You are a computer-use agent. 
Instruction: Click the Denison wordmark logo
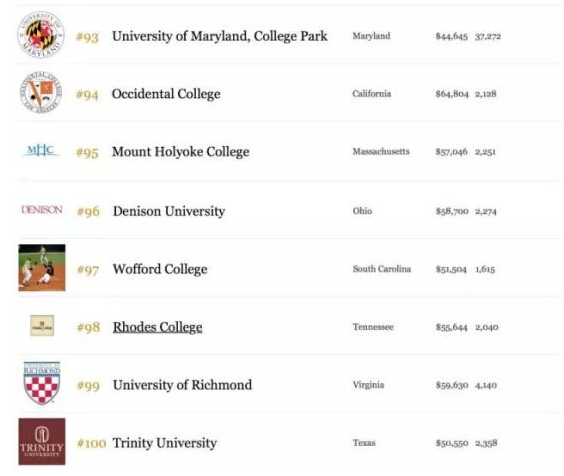(42, 209)
